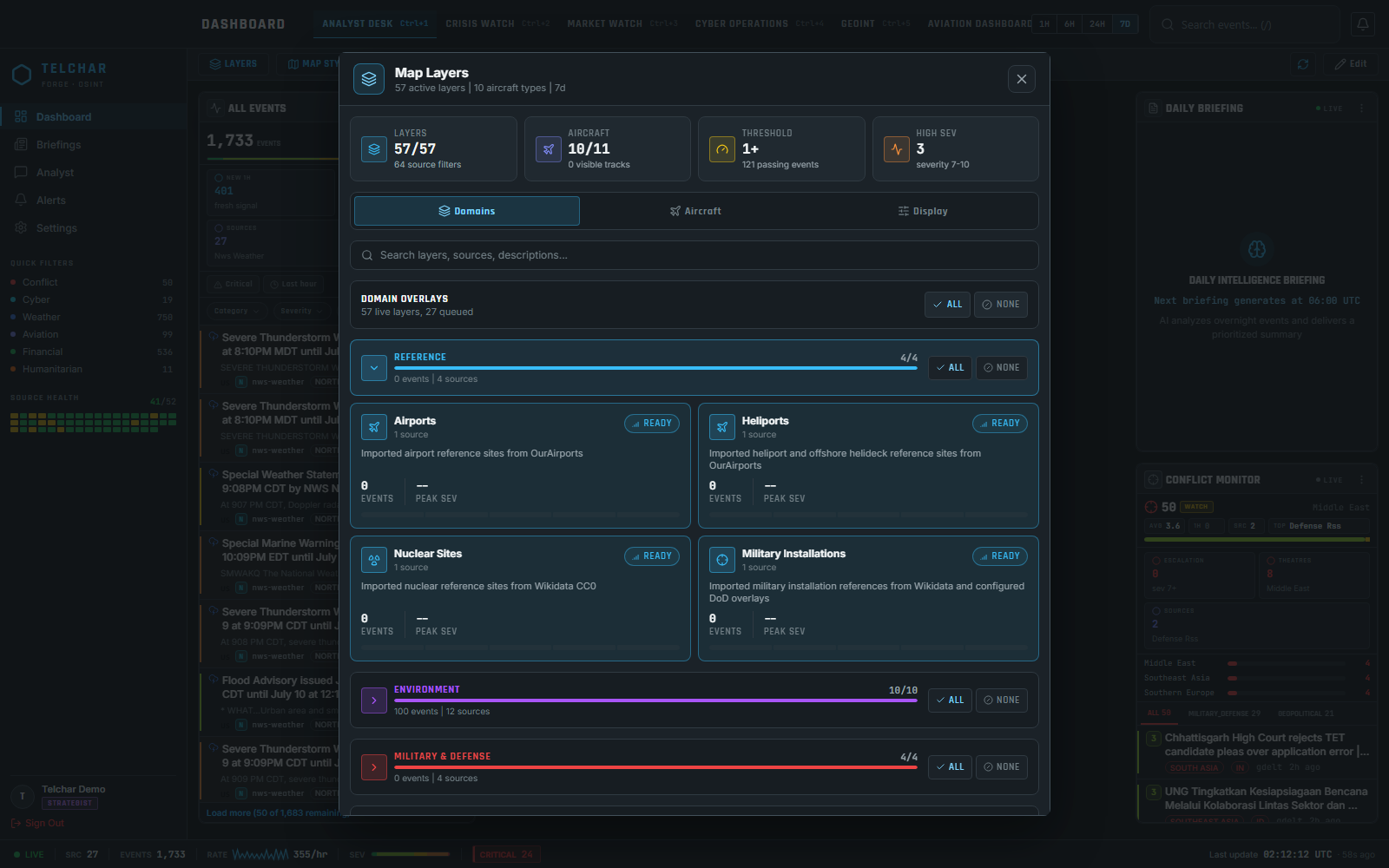Click the Search events field
The height and width of the screenshot is (868, 1389).
pyautogui.click(x=1244, y=24)
